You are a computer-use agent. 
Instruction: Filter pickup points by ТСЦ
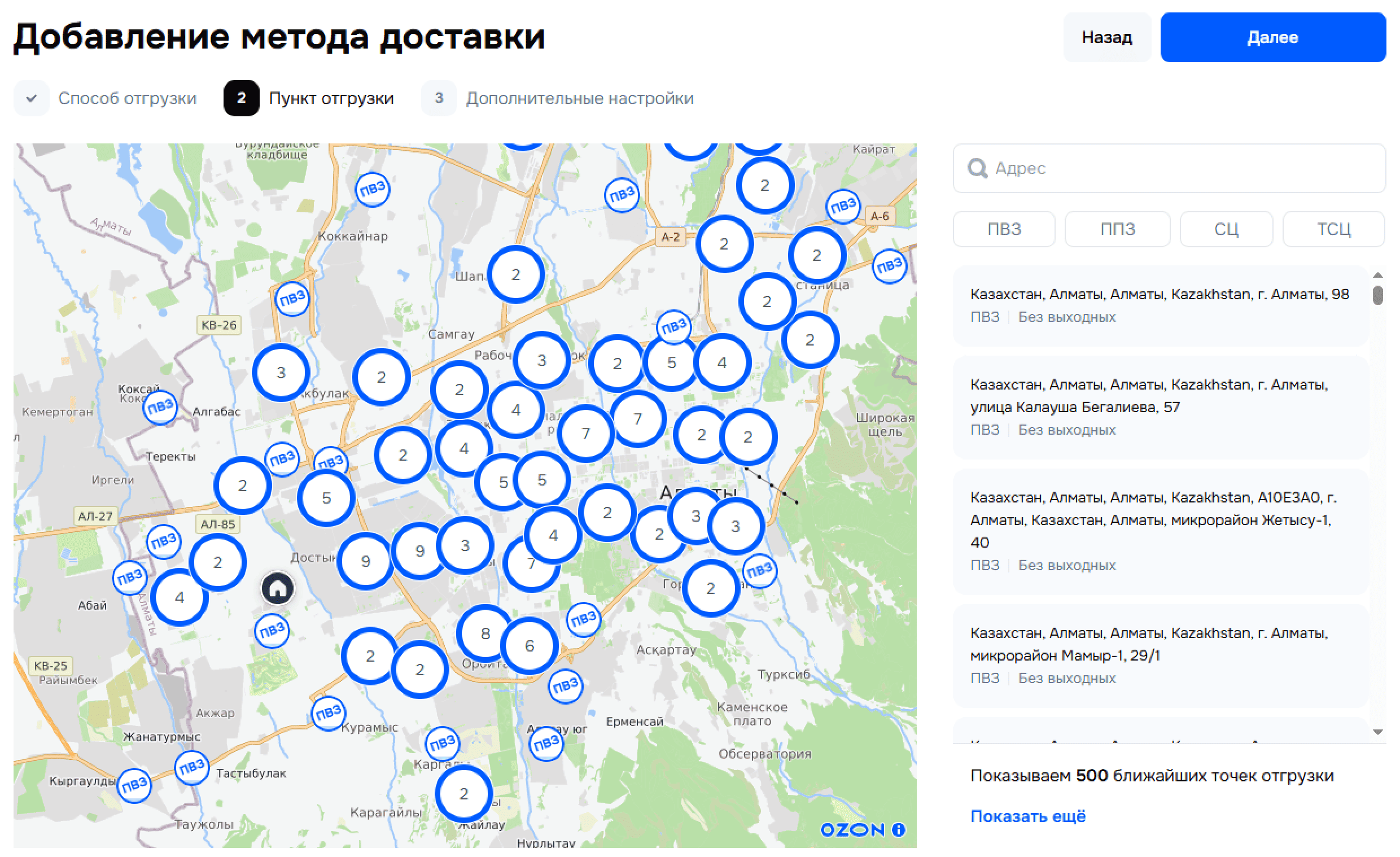click(1333, 229)
